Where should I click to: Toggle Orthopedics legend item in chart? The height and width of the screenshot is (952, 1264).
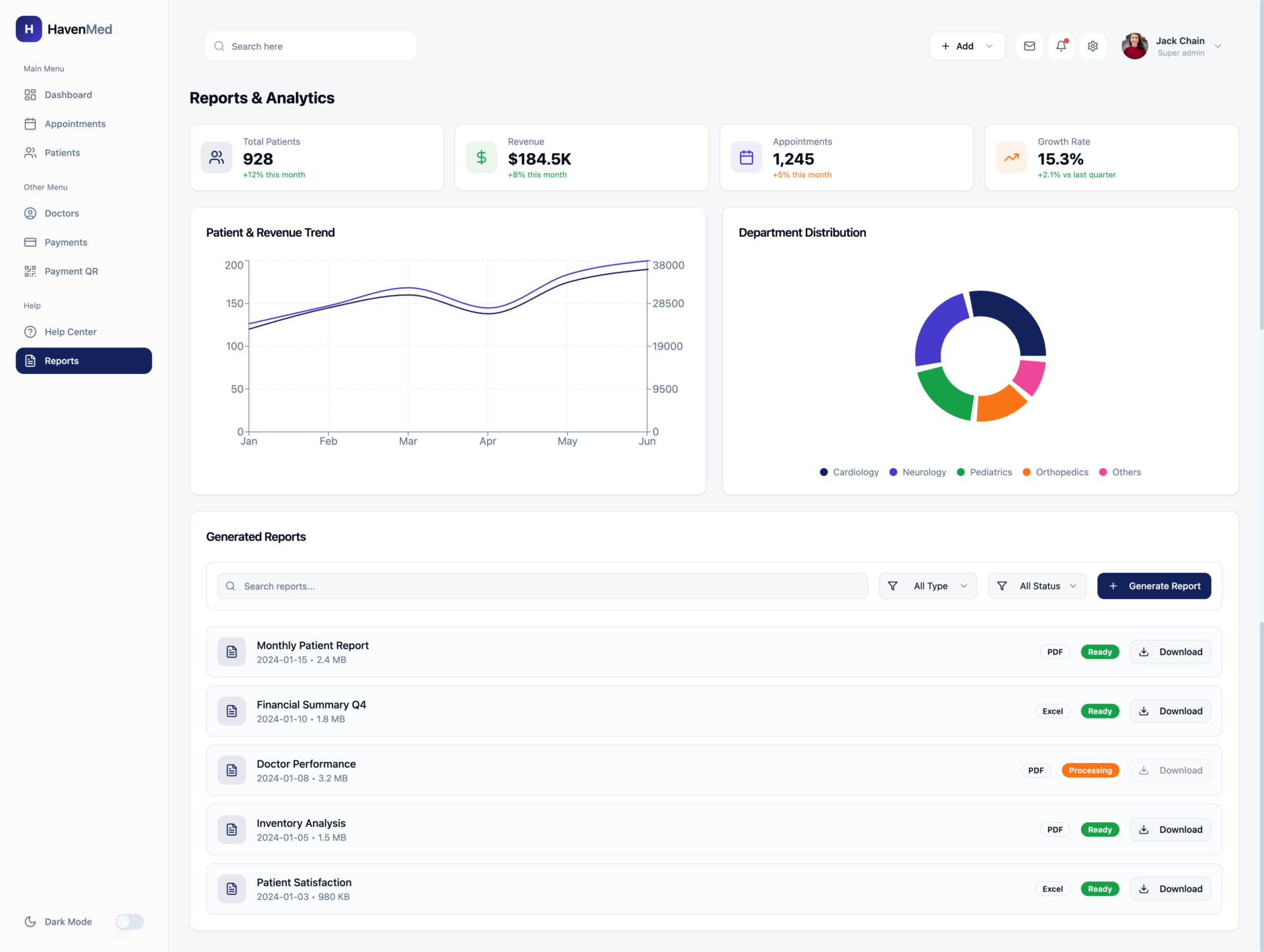point(1055,472)
